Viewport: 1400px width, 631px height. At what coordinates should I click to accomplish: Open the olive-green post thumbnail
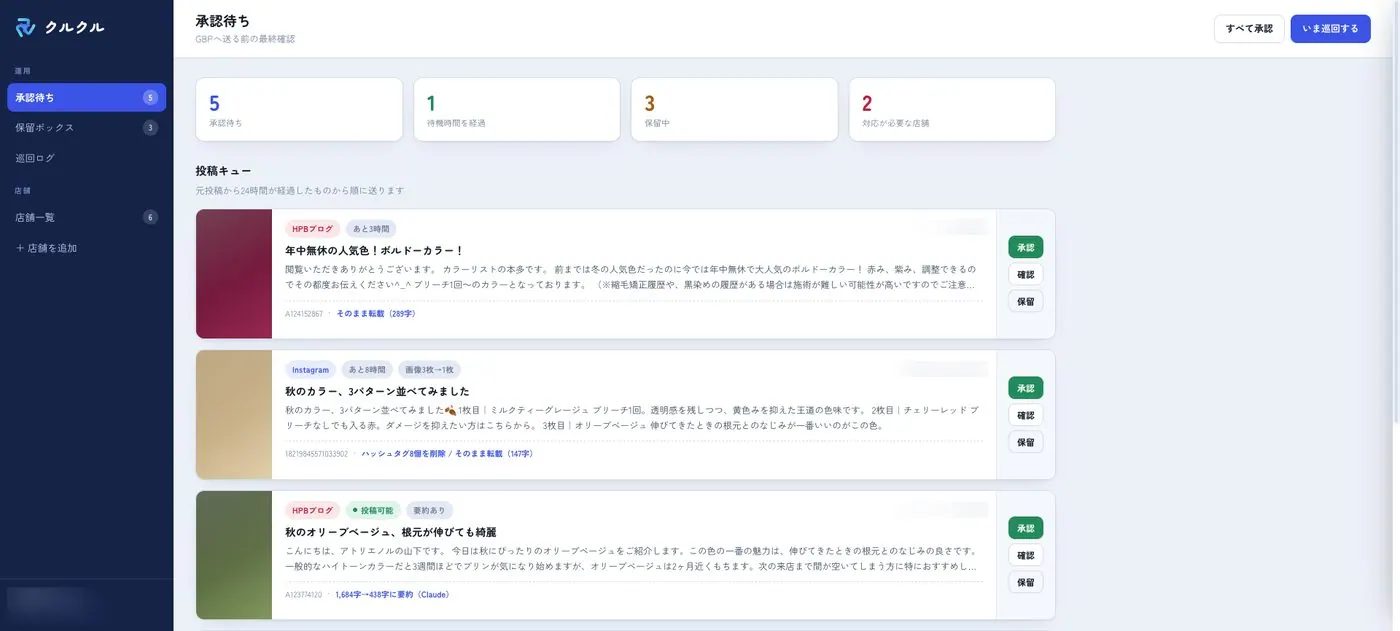click(234, 555)
